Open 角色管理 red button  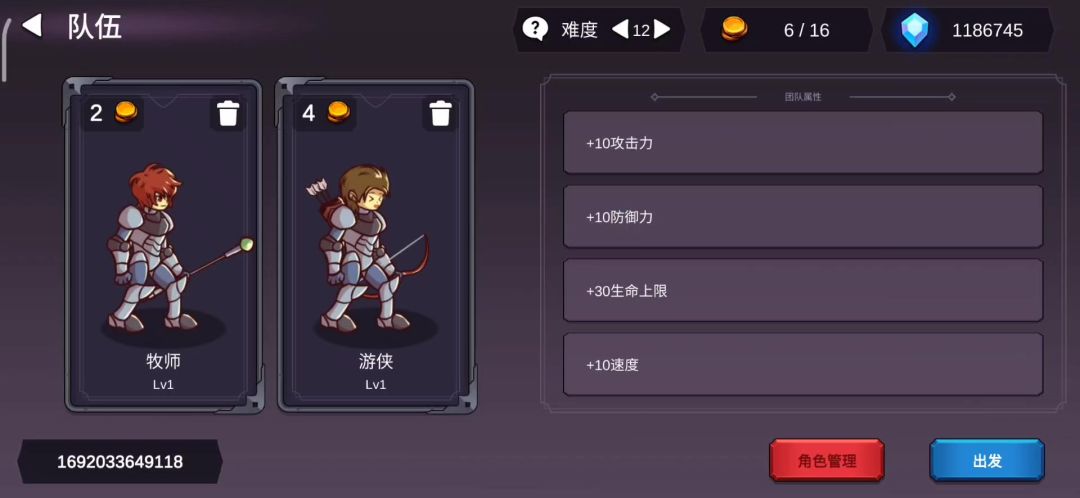(827, 460)
